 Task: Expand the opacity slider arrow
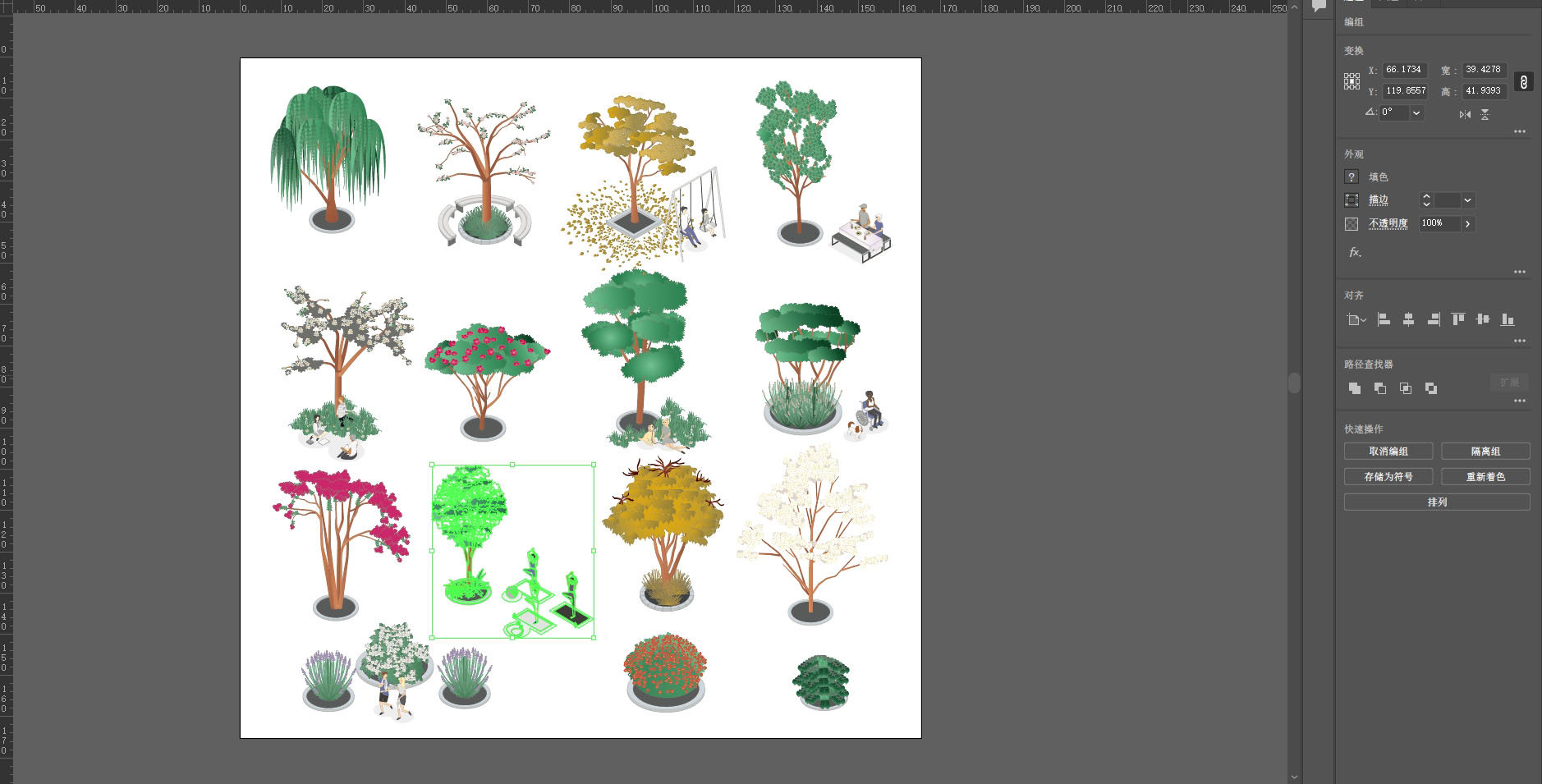pyautogui.click(x=1467, y=223)
